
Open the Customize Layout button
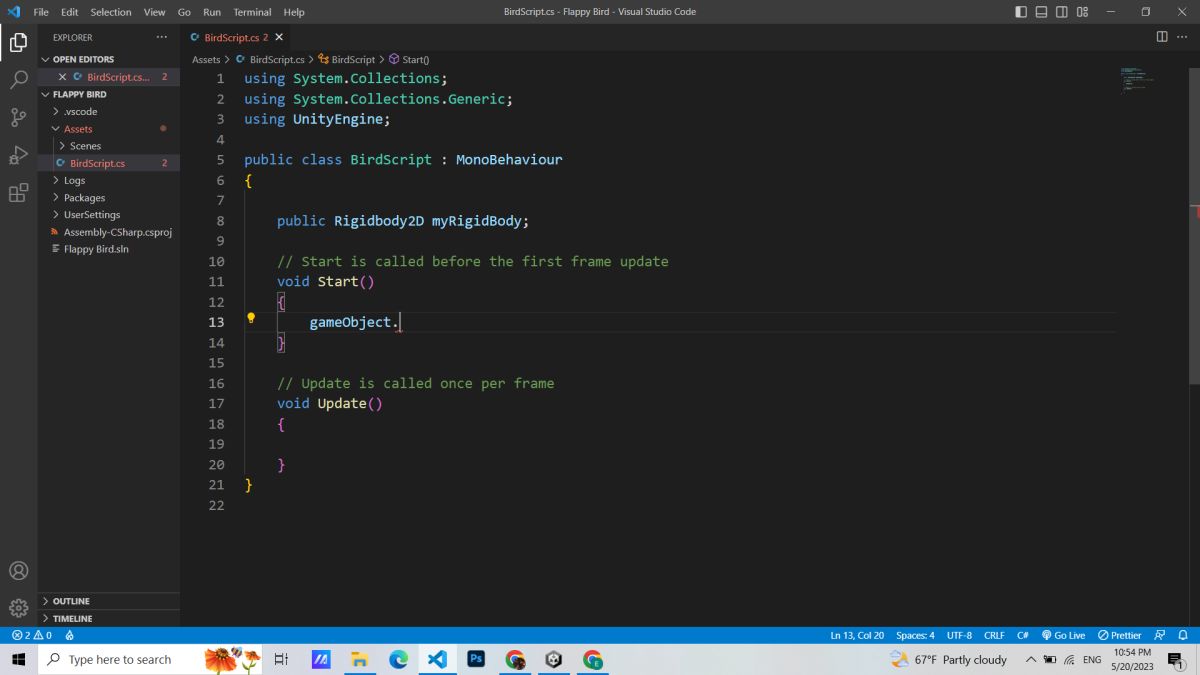[1082, 12]
